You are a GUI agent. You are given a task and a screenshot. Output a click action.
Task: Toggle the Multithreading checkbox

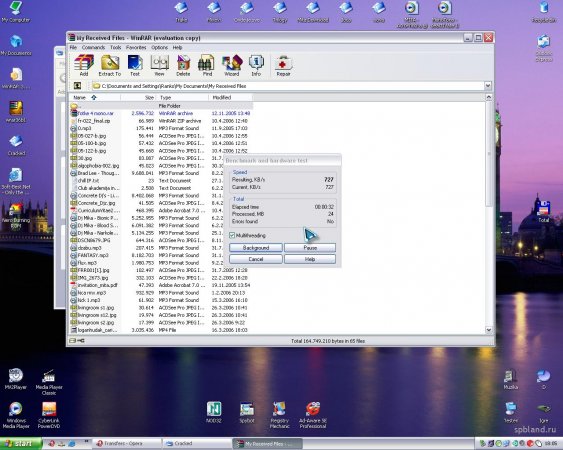232,235
